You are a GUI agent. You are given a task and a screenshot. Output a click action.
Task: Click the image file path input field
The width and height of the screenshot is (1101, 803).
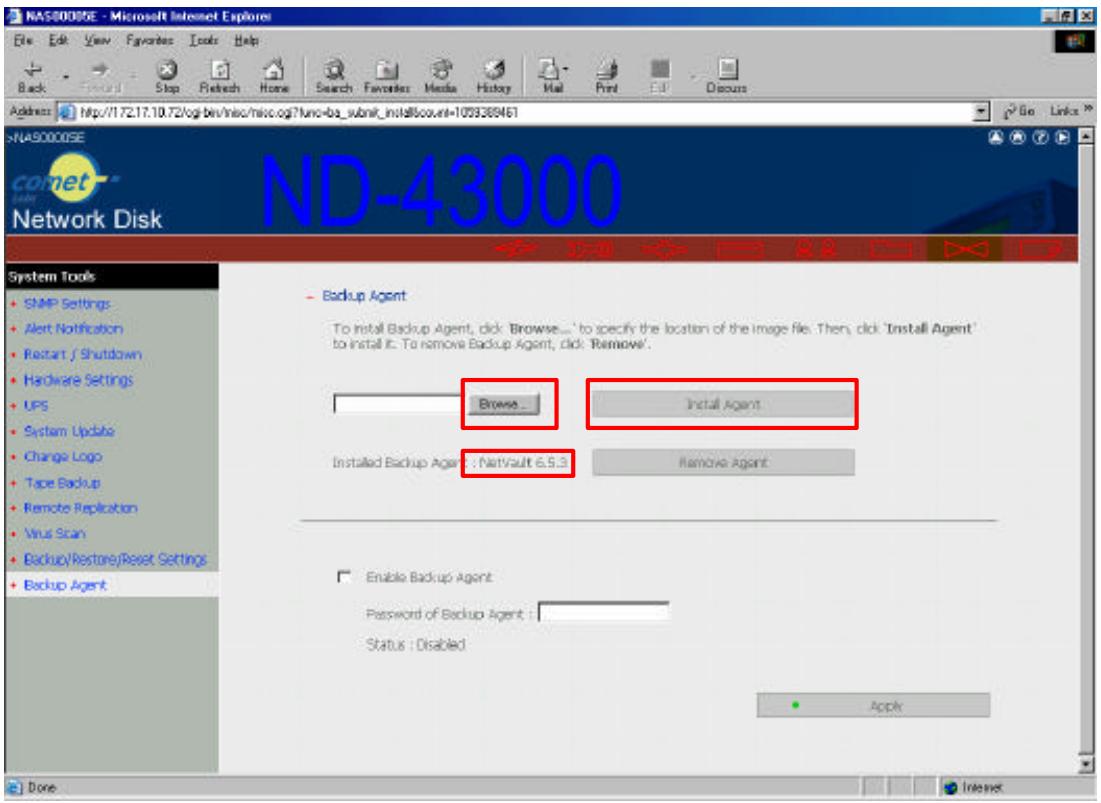(x=398, y=404)
